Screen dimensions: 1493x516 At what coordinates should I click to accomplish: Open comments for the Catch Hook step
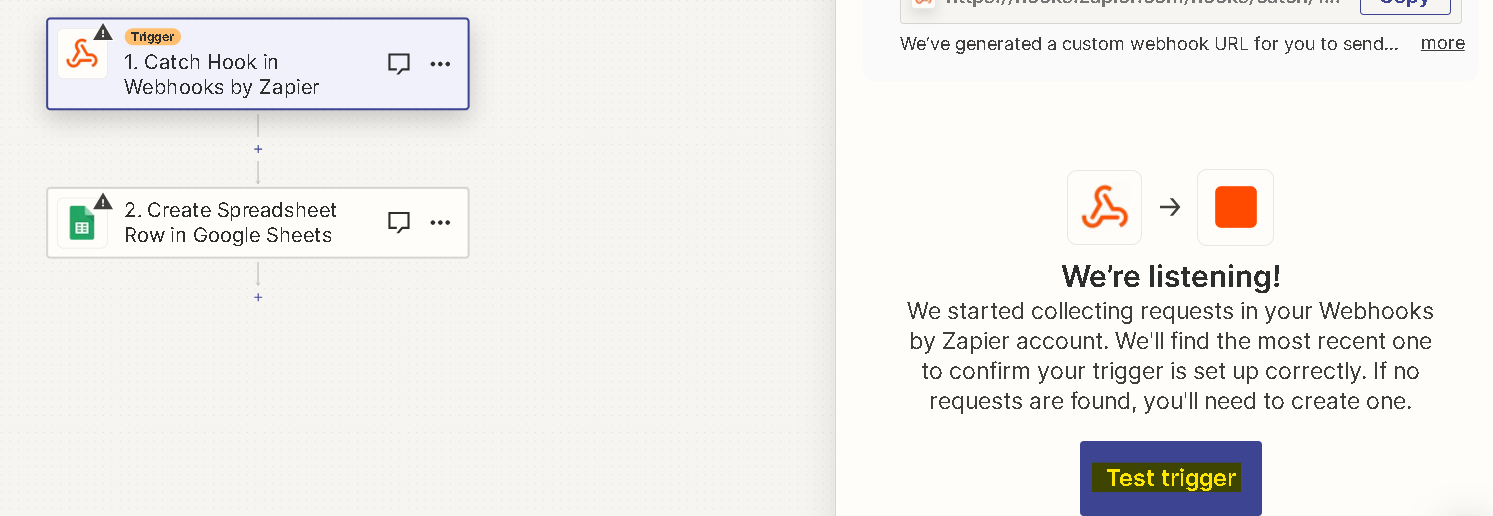tap(399, 64)
